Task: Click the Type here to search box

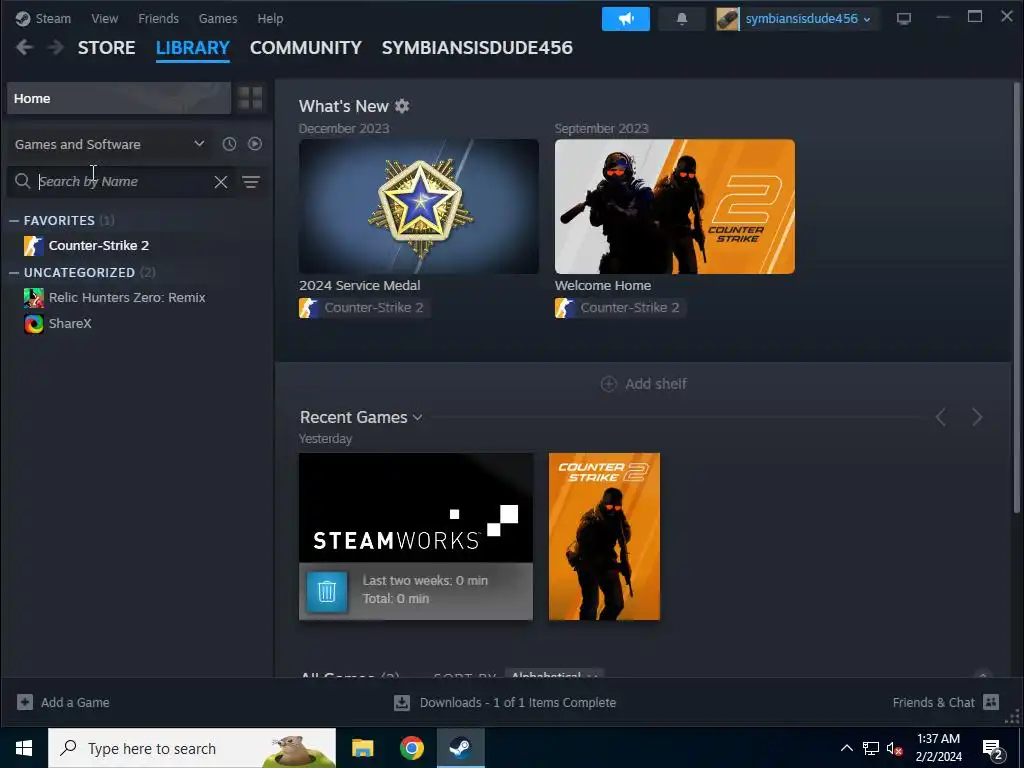Action: [192, 748]
